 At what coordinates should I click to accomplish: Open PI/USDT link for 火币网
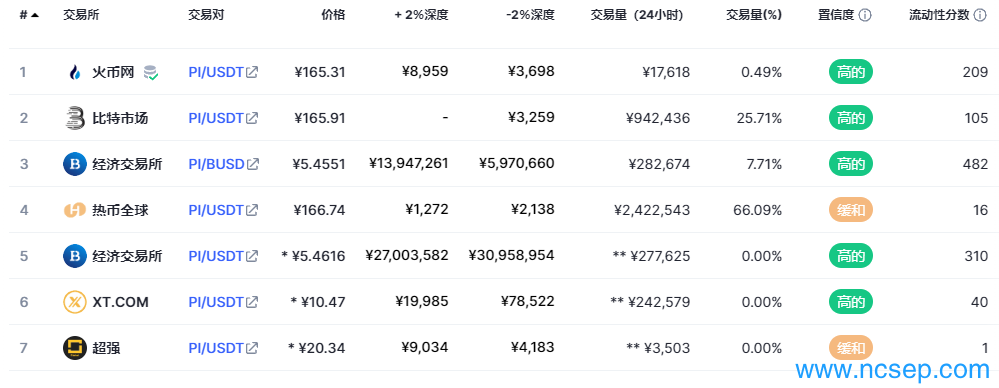223,72
